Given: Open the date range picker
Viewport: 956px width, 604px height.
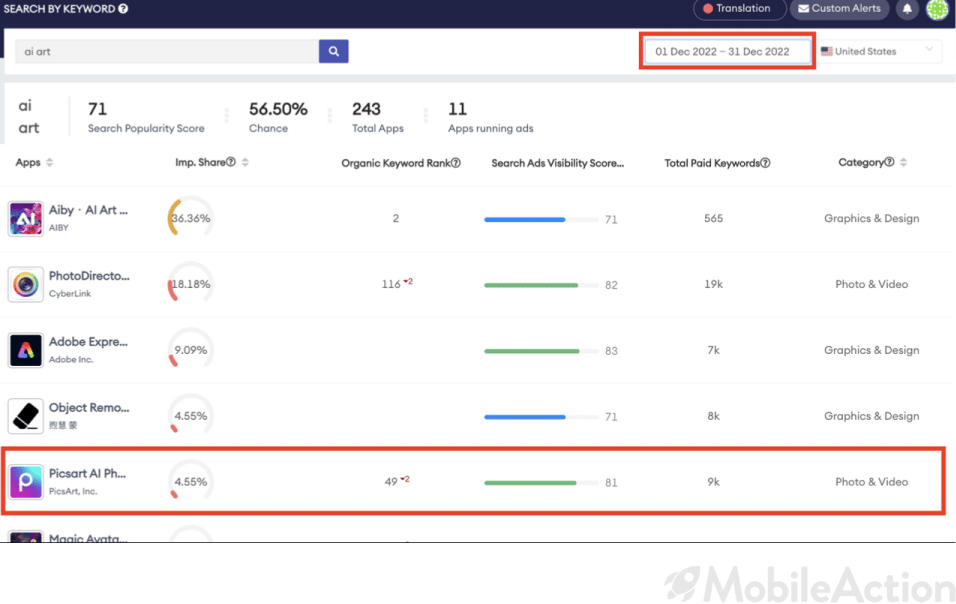Looking at the screenshot, I should click(728, 51).
